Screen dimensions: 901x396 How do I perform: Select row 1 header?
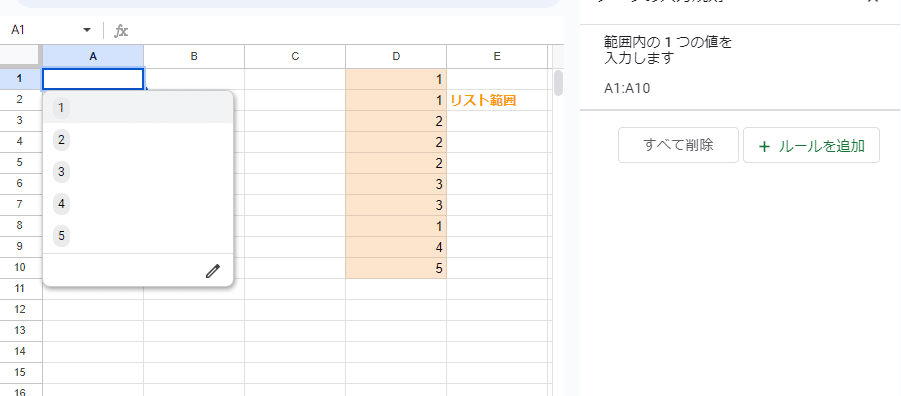click(x=21, y=79)
